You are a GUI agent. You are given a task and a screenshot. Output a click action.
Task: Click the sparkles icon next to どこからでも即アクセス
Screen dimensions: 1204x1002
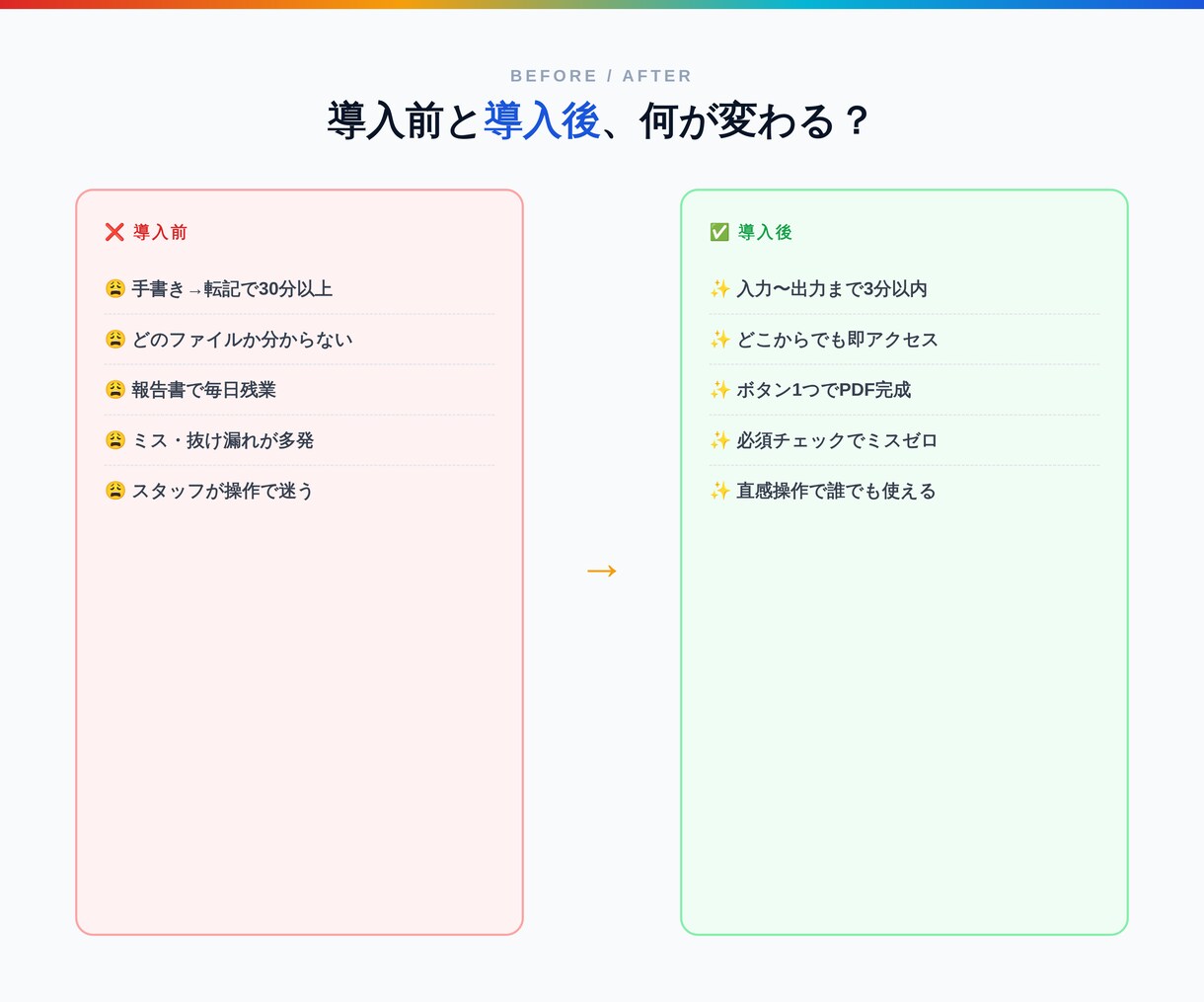[720, 339]
